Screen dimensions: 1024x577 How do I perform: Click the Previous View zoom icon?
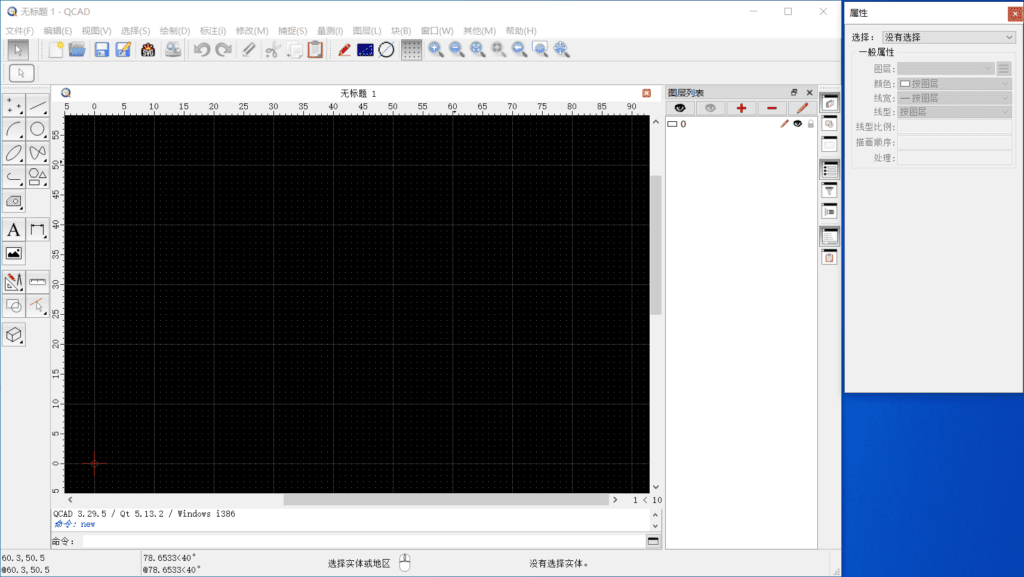point(519,50)
